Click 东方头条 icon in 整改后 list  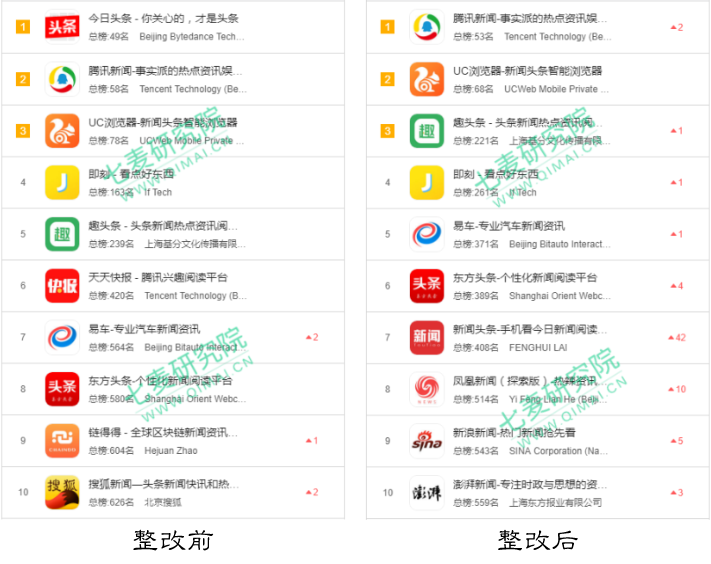(x=427, y=286)
